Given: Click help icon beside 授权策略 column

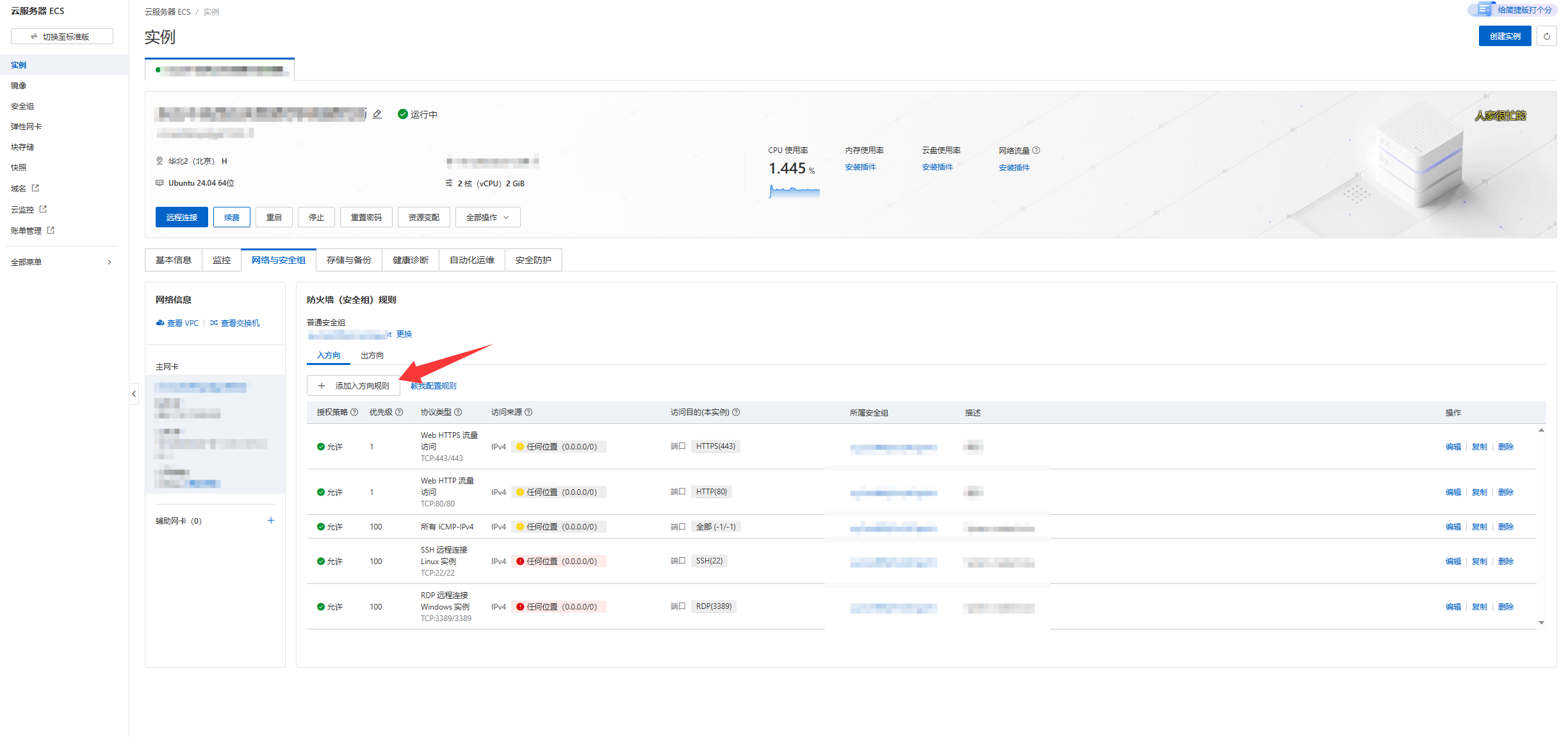Looking at the screenshot, I should (354, 412).
